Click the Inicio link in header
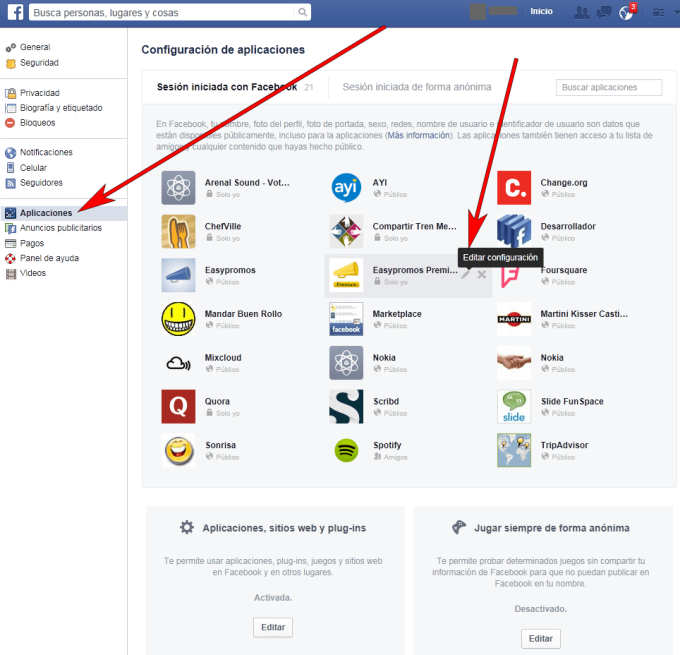This screenshot has width=680, height=655. click(x=541, y=12)
